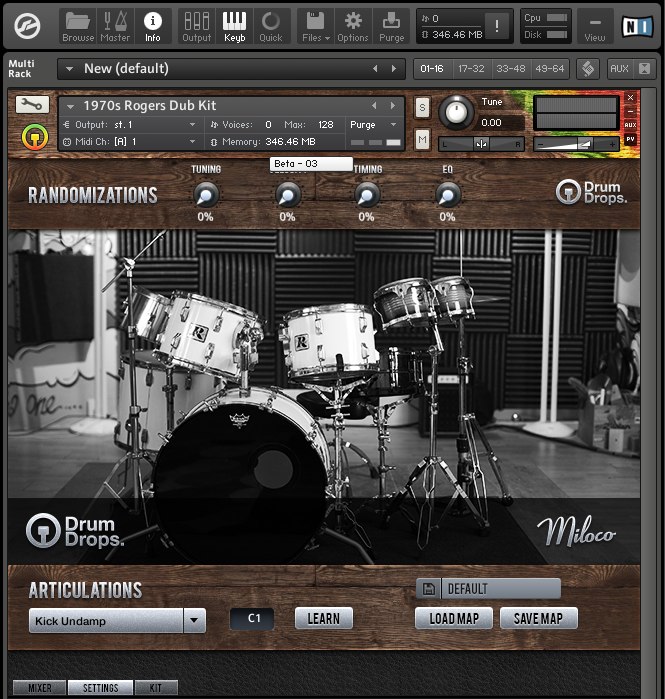Viewport: 665px width, 699px height.
Task: Open the Quick-load browser
Action: pyautogui.click(x=271, y=27)
